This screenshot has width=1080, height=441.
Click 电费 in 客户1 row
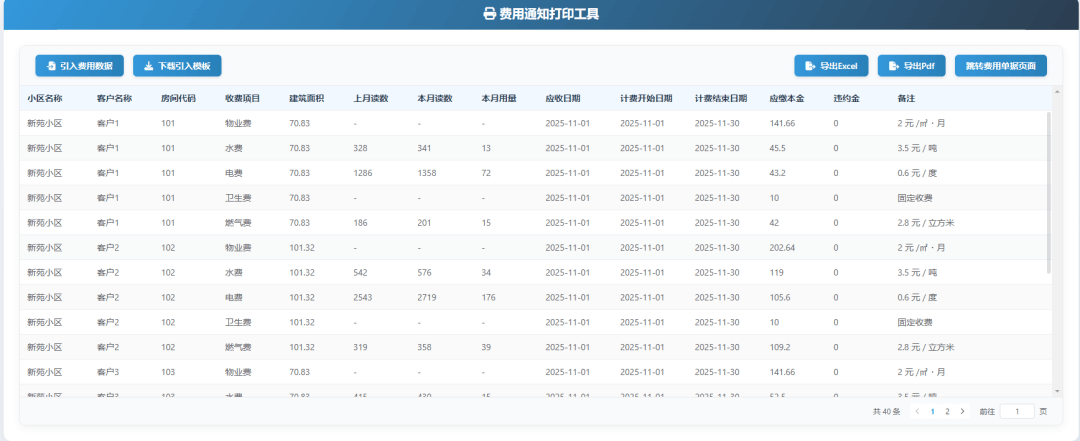pyautogui.click(x=233, y=173)
